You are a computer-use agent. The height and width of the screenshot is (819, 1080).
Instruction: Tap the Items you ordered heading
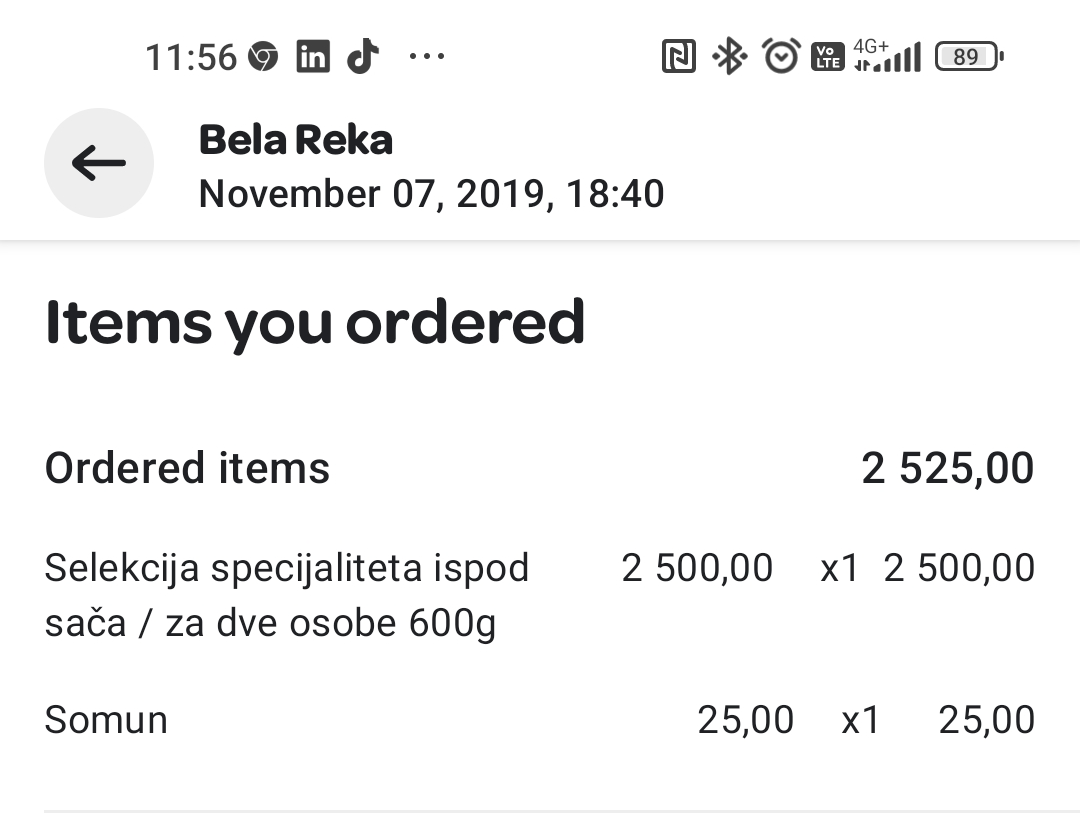(x=315, y=323)
